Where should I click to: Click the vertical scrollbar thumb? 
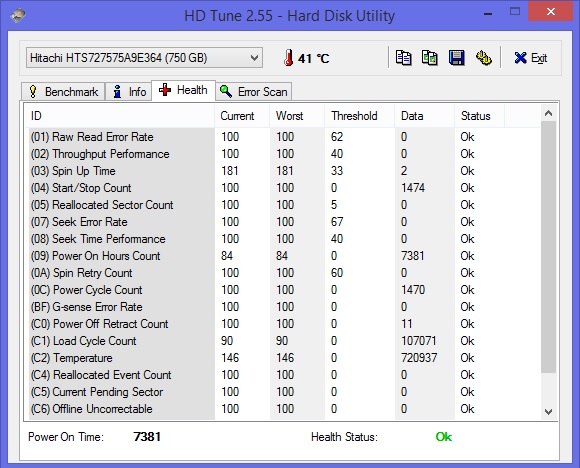(x=549, y=247)
